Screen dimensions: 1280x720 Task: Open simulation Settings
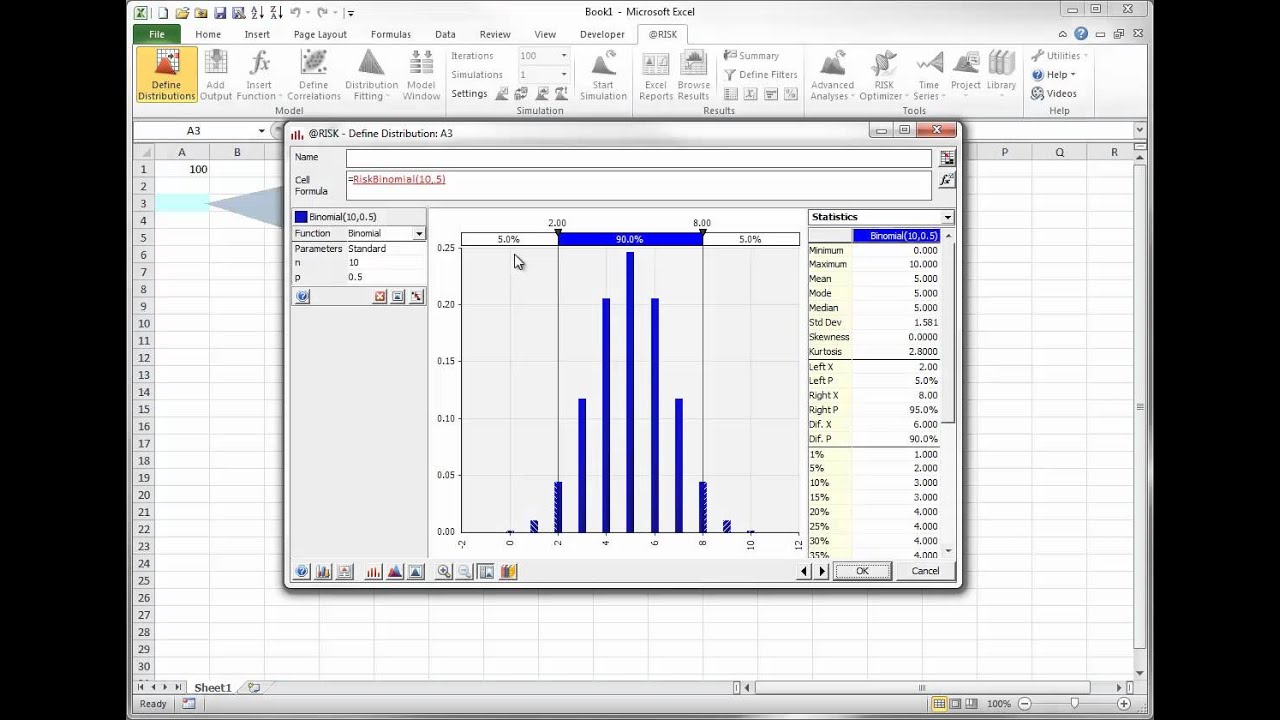coord(469,93)
